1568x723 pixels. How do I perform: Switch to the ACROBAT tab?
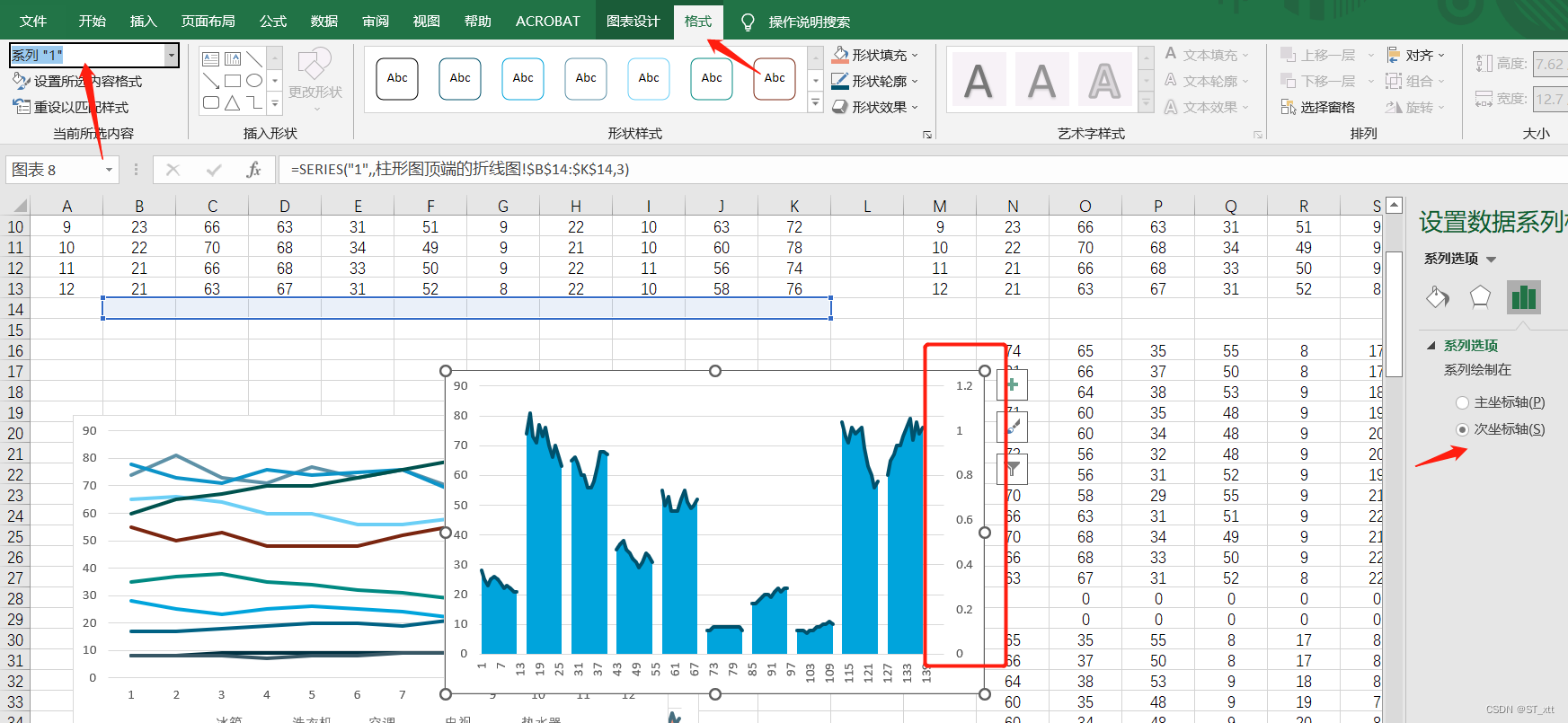coord(547,21)
